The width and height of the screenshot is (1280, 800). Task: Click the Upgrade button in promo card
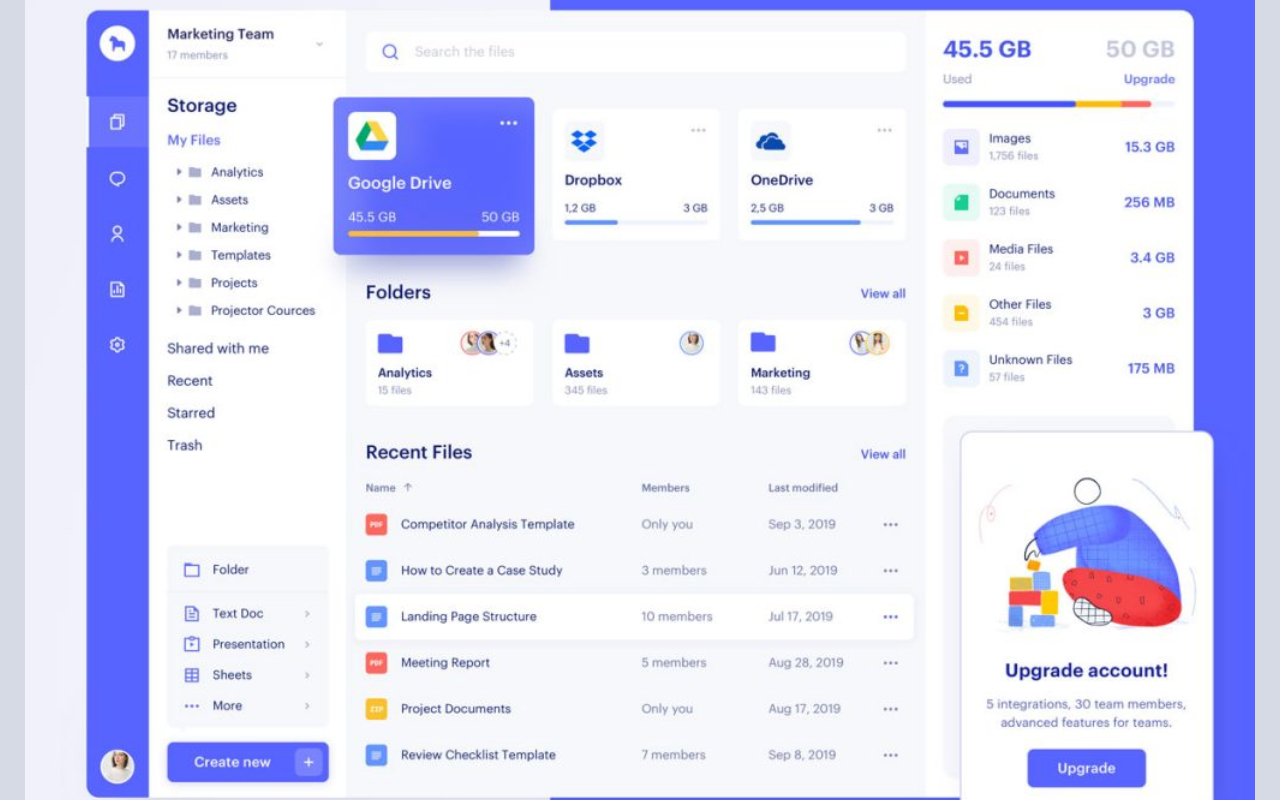click(x=1086, y=768)
